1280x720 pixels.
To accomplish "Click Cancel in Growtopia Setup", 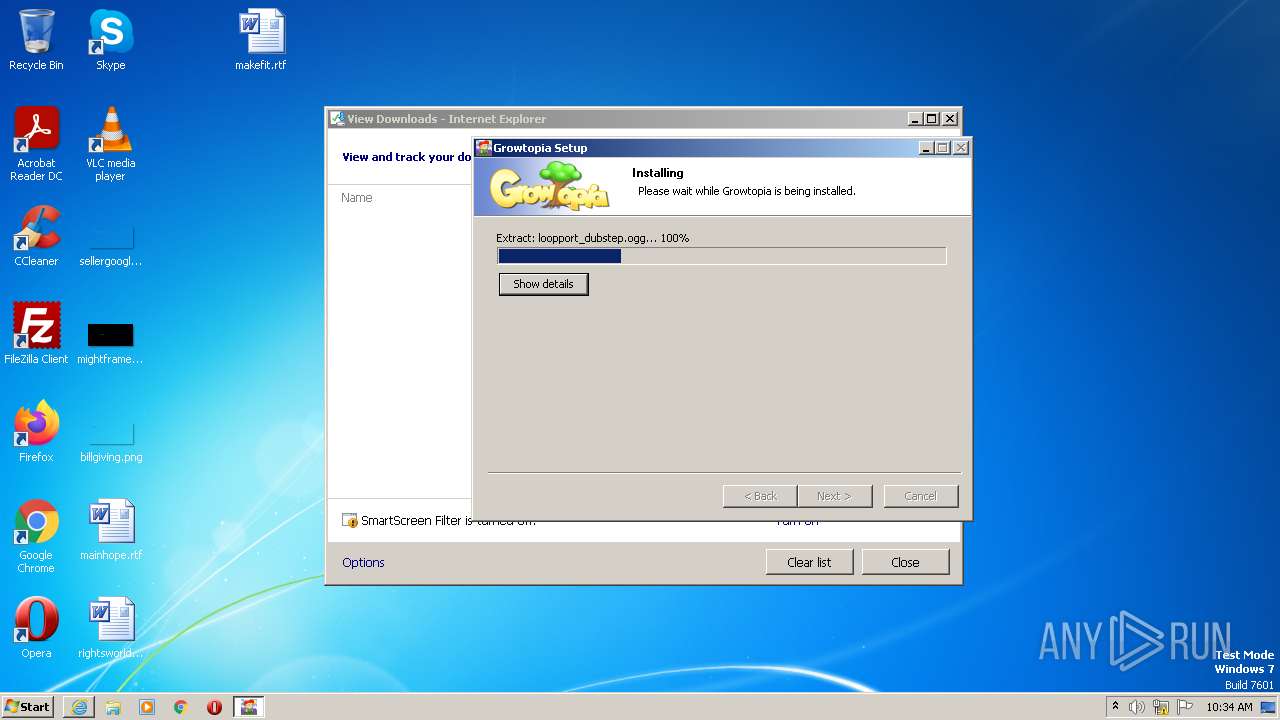I will pyautogui.click(x=920, y=496).
